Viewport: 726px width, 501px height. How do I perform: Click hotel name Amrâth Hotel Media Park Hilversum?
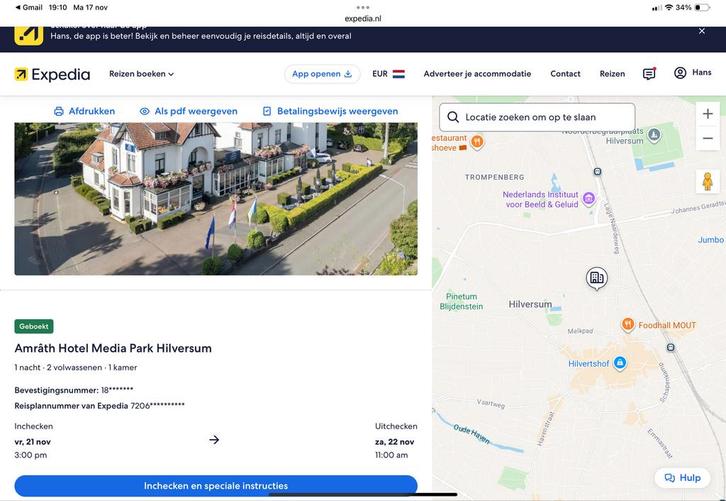pos(113,348)
